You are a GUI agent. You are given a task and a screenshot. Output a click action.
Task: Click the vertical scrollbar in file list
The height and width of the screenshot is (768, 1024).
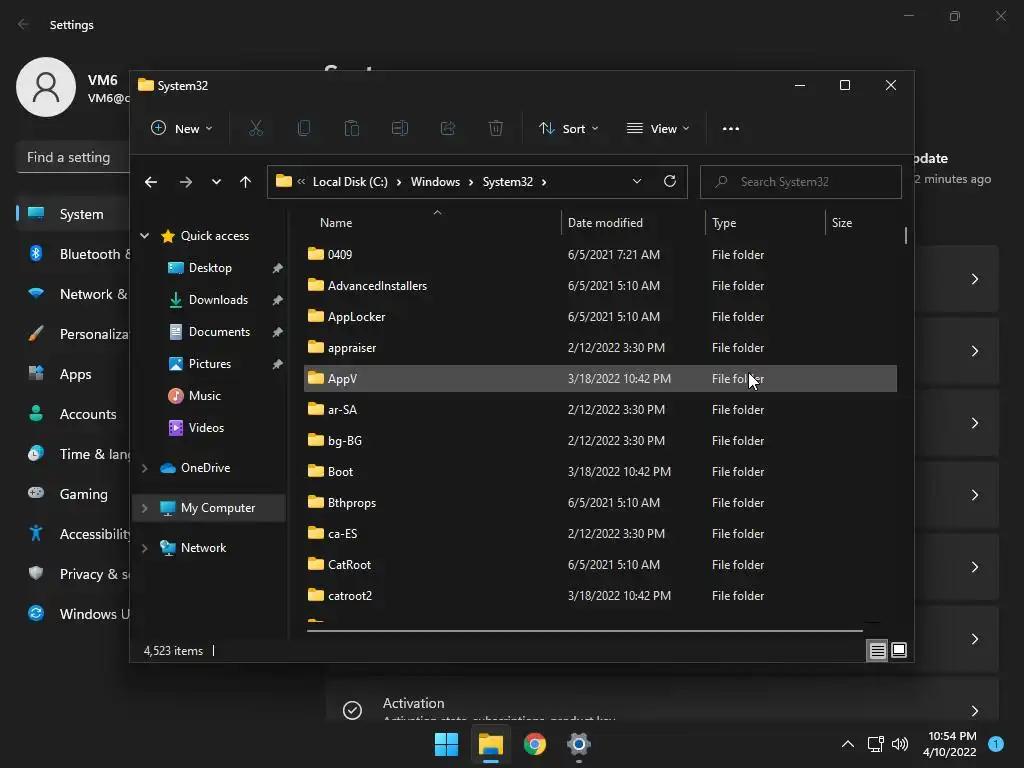[906, 236]
